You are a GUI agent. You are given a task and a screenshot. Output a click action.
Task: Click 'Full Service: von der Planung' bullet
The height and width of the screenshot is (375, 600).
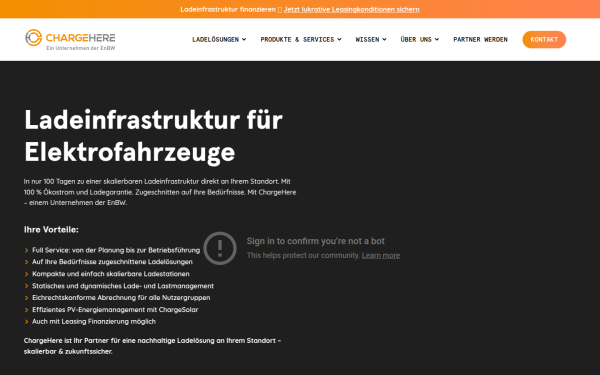click(116, 250)
